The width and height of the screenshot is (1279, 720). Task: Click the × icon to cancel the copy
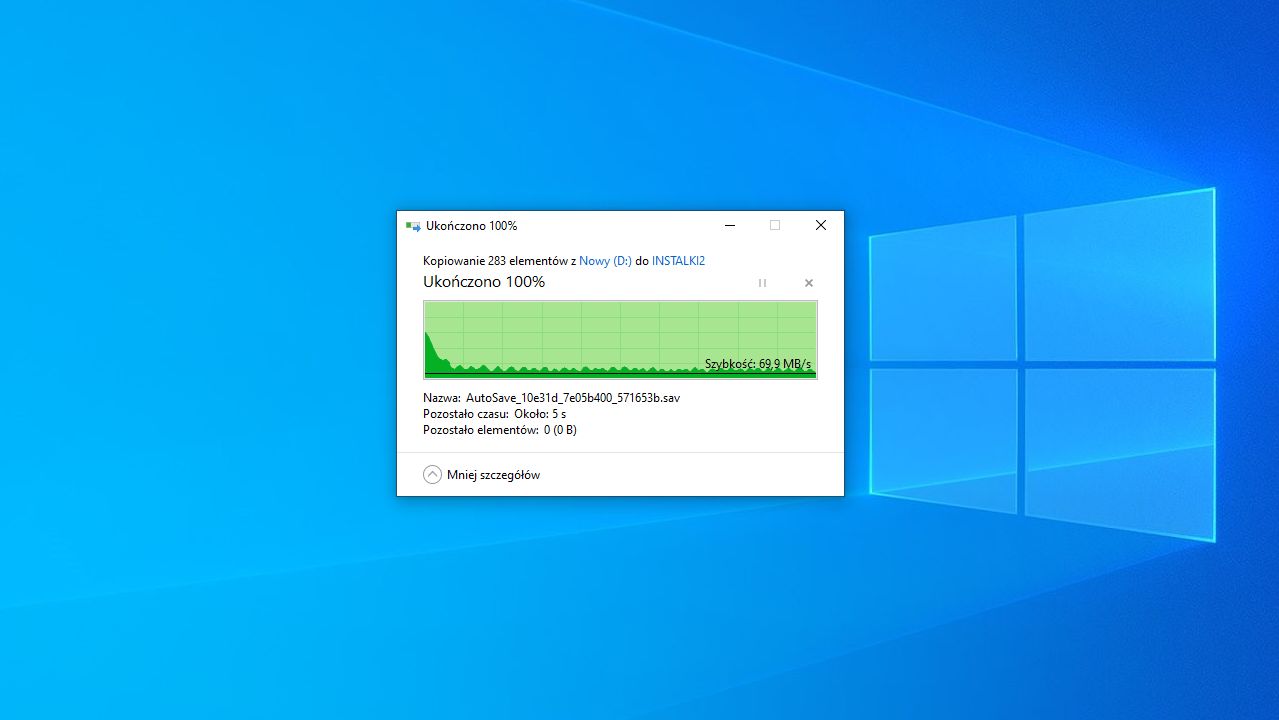(808, 283)
